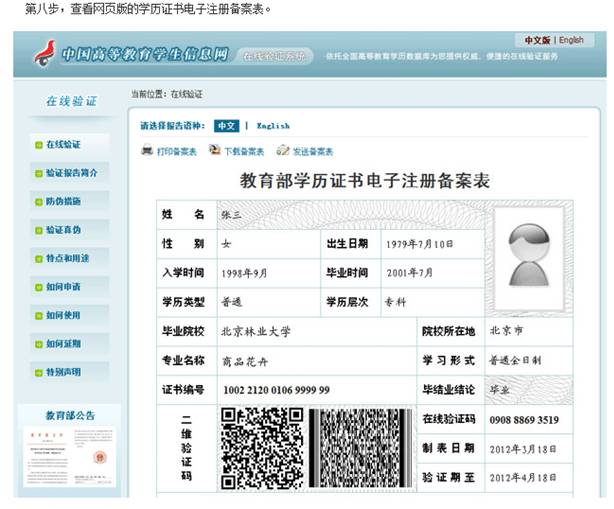Click green bullet icon beside 如何使用
This screenshot has width=614, height=509.
click(x=38, y=316)
